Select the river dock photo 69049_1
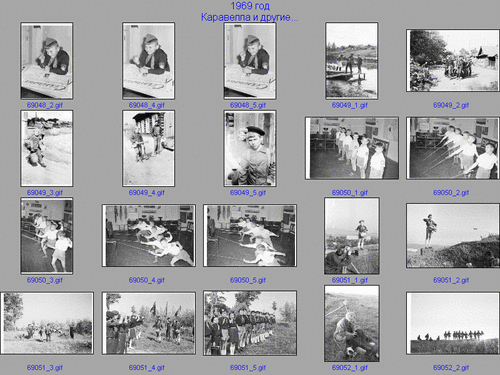The image size is (500, 375). (x=352, y=61)
